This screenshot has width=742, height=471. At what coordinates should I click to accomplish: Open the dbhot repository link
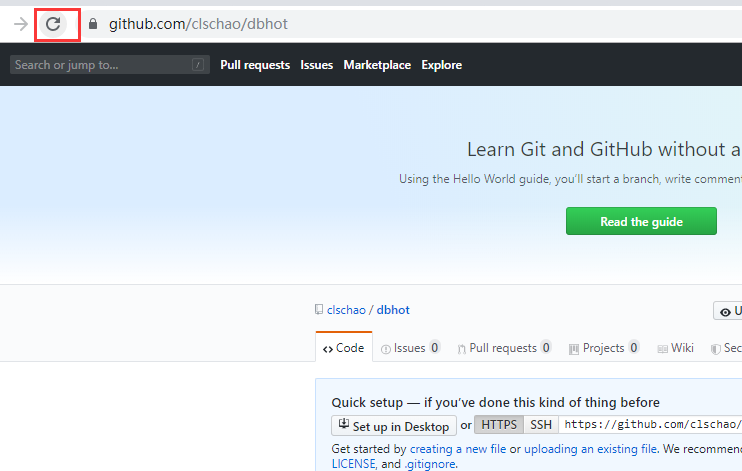point(393,310)
